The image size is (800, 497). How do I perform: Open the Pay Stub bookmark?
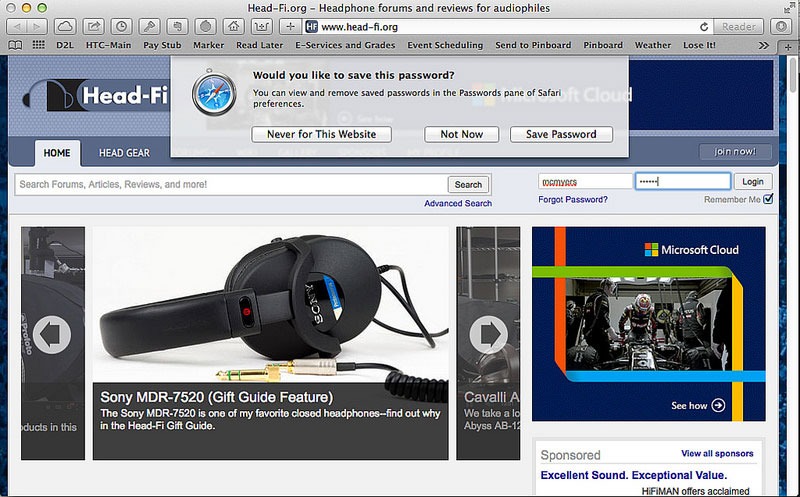tap(162, 45)
